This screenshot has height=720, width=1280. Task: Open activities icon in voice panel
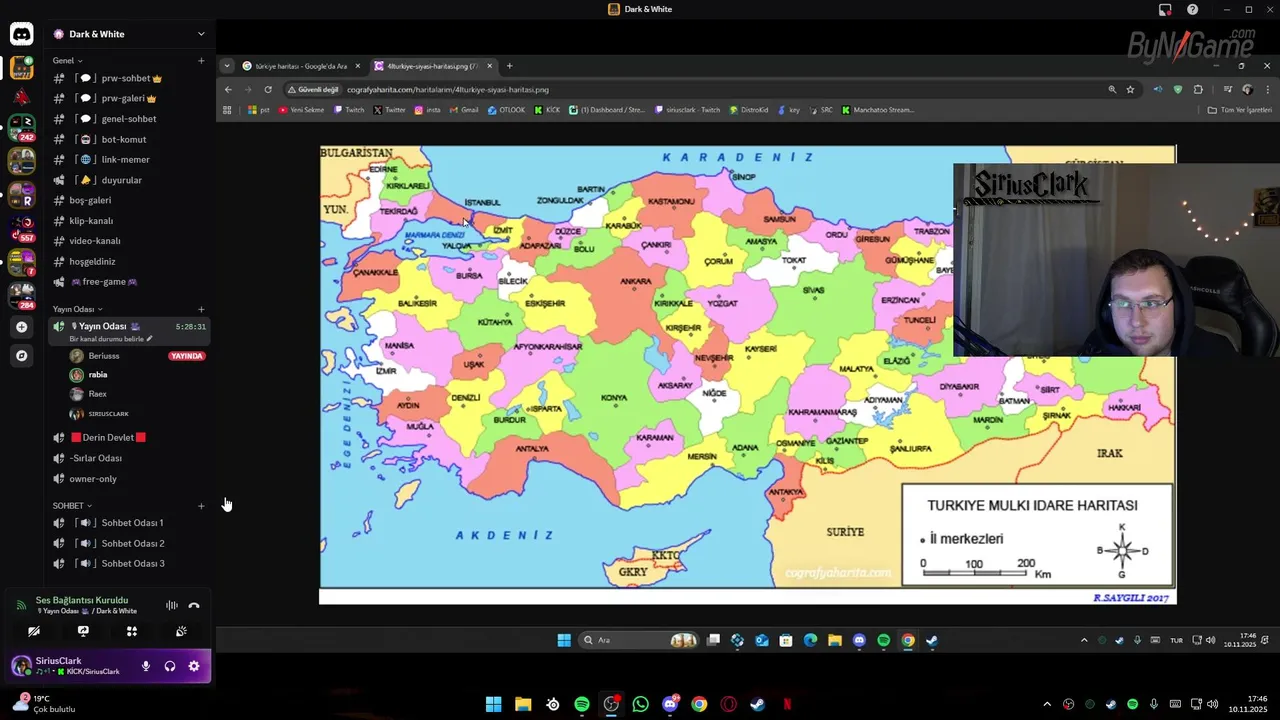coord(132,632)
